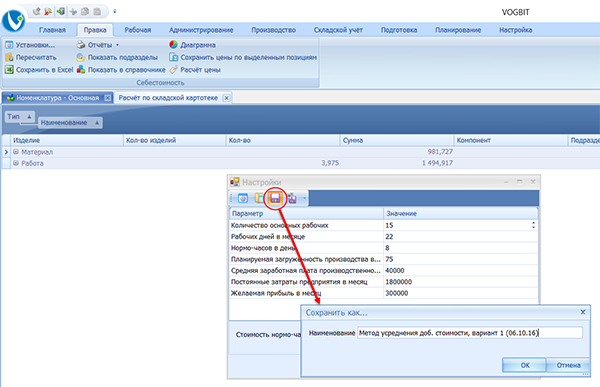Sort by the Сумма column header

(397, 140)
